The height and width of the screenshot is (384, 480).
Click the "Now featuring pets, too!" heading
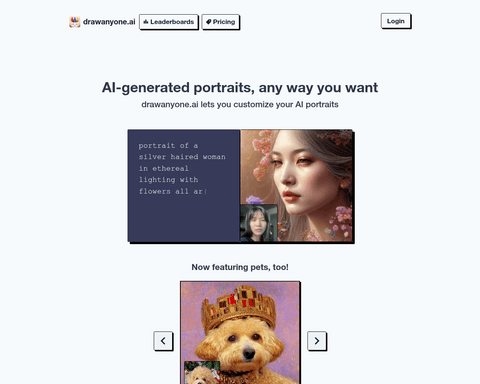(x=240, y=267)
